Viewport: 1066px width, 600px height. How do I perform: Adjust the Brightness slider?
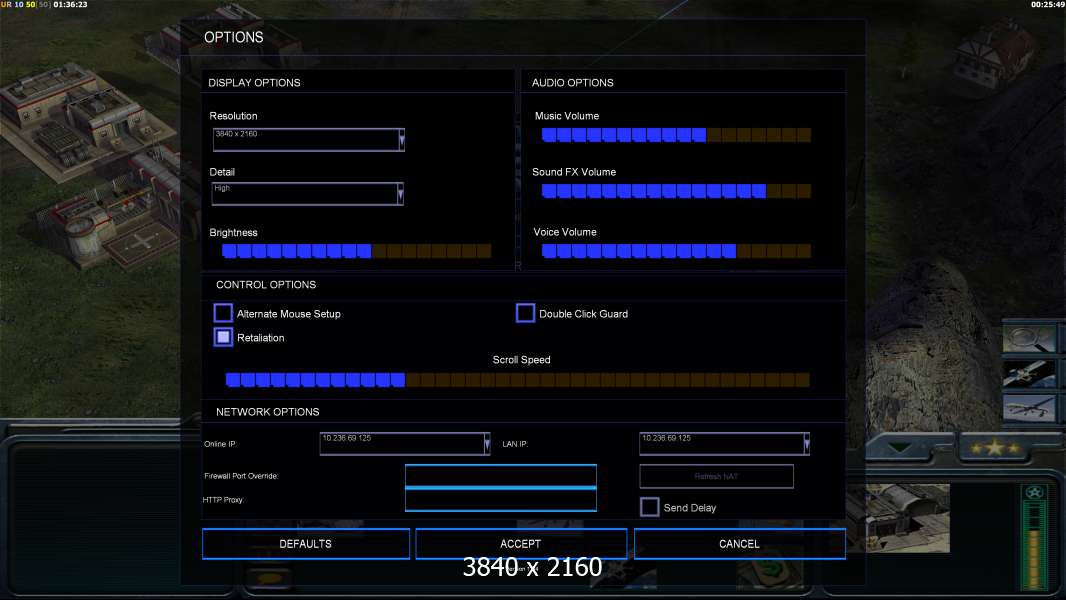356,251
